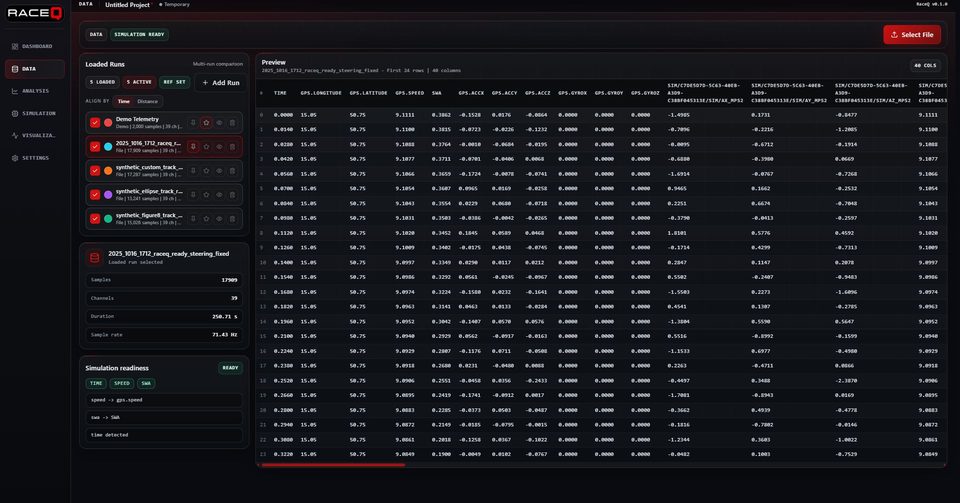Click the Add Run button

coord(221,83)
